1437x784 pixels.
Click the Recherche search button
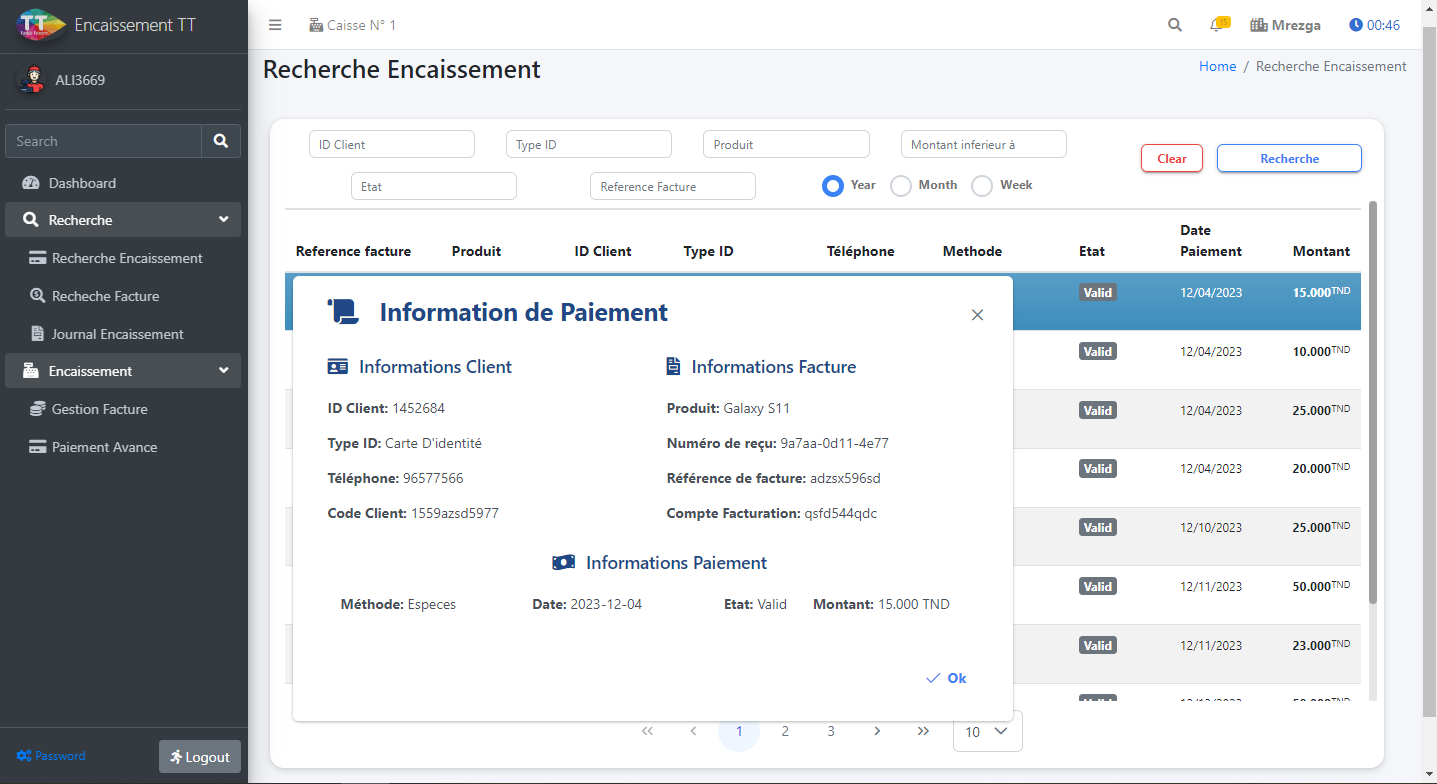1289,158
